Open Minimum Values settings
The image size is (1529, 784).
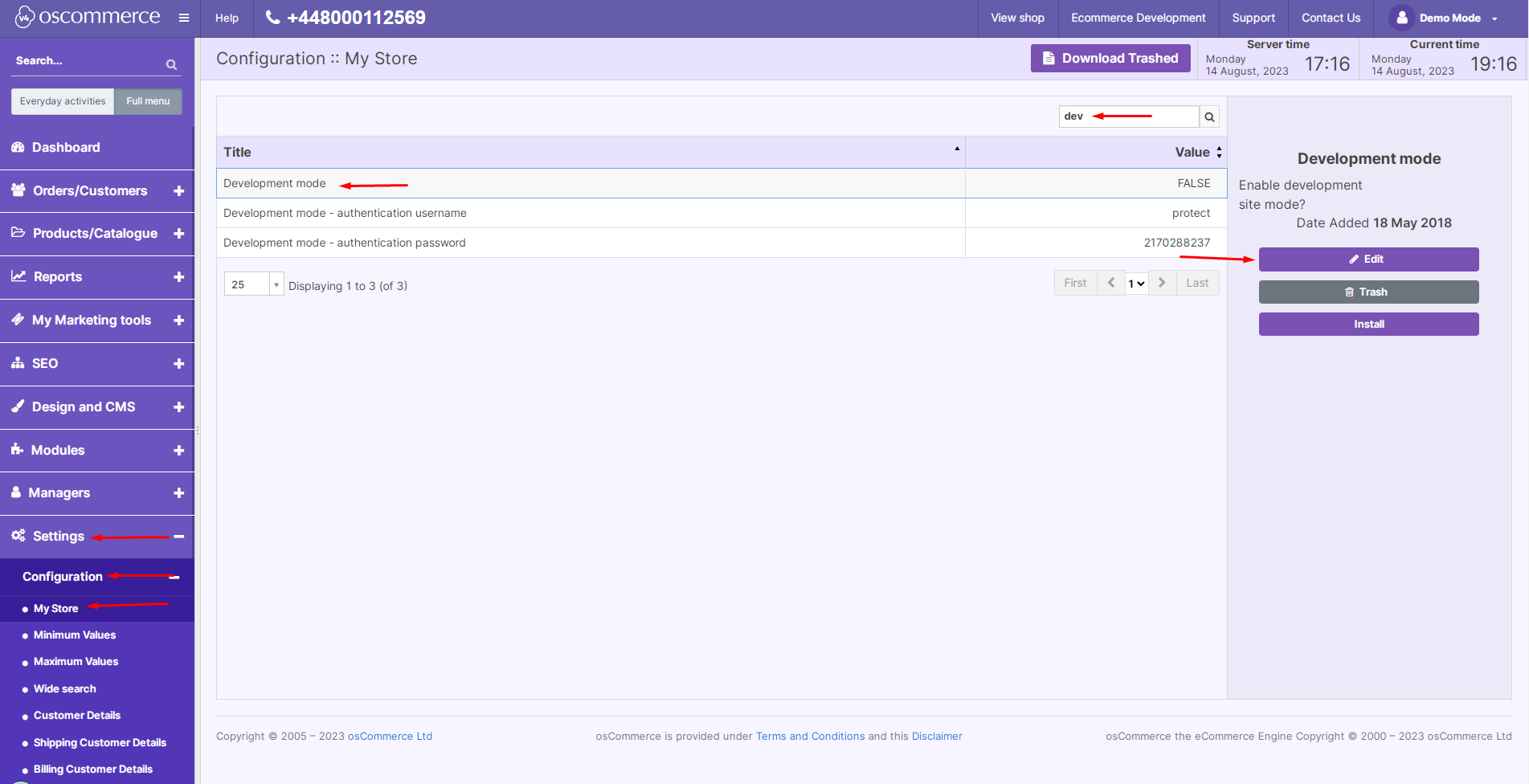pos(75,635)
